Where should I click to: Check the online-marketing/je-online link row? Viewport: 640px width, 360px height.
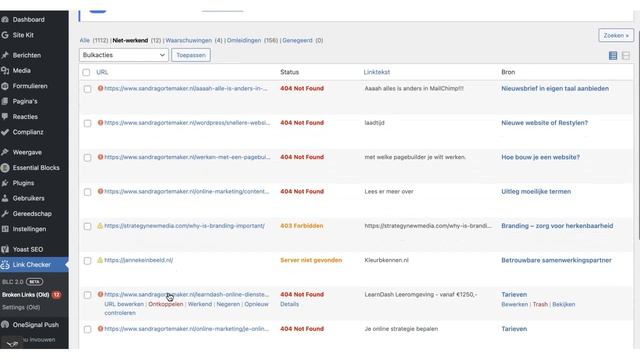tap(87, 329)
